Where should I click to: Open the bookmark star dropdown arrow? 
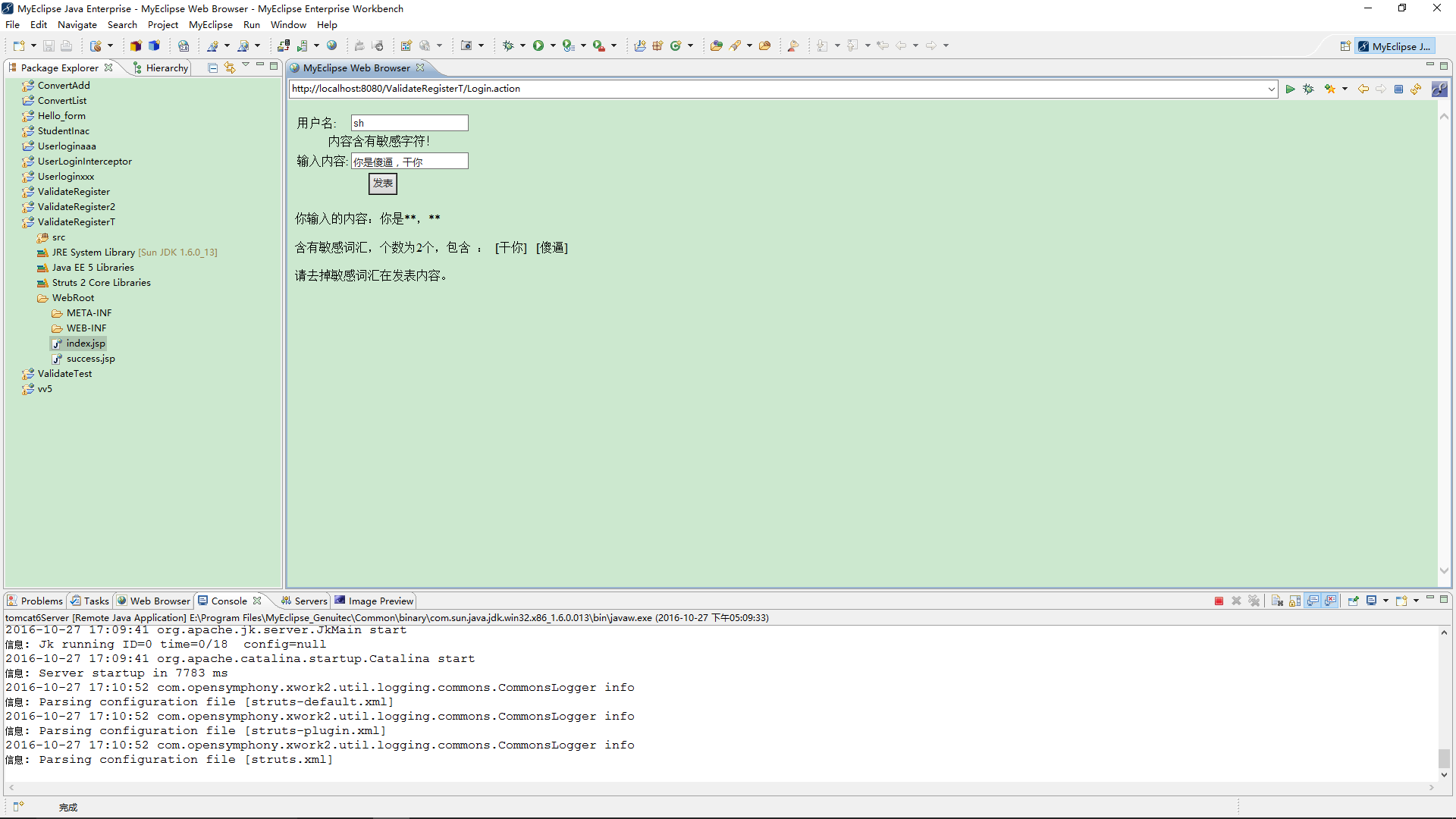click(x=1345, y=89)
